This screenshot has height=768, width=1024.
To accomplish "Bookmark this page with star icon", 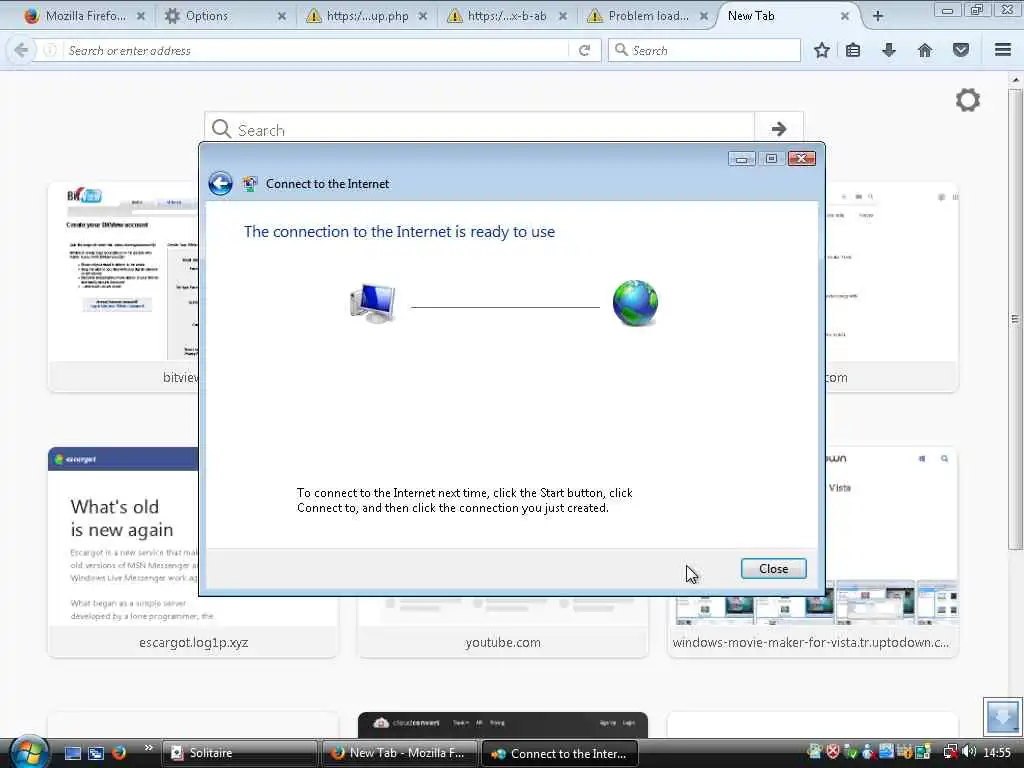I will click(822, 50).
